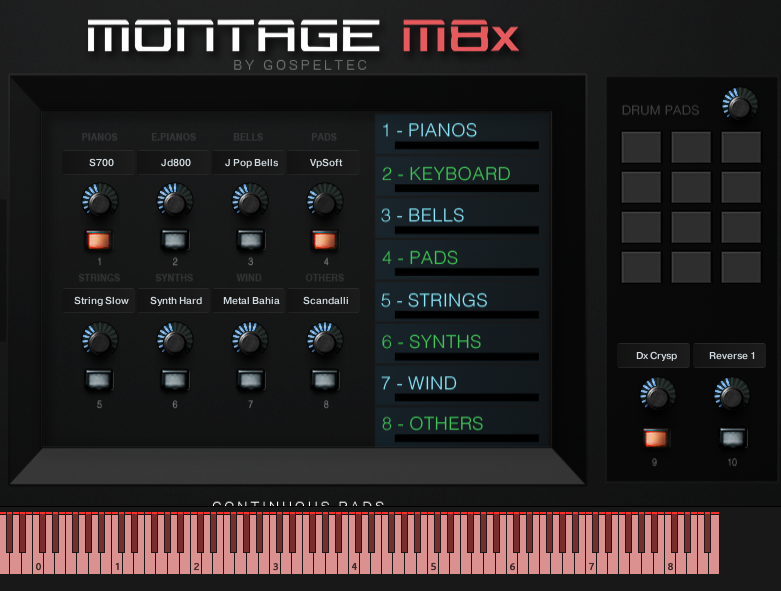This screenshot has width=781, height=591.
Task: Enable the slot 8 Scandalli button
Action: pos(325,380)
